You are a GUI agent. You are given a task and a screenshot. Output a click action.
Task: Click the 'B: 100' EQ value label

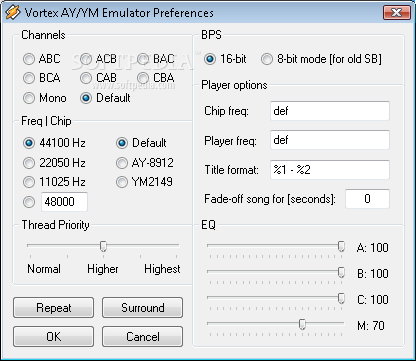373,274
